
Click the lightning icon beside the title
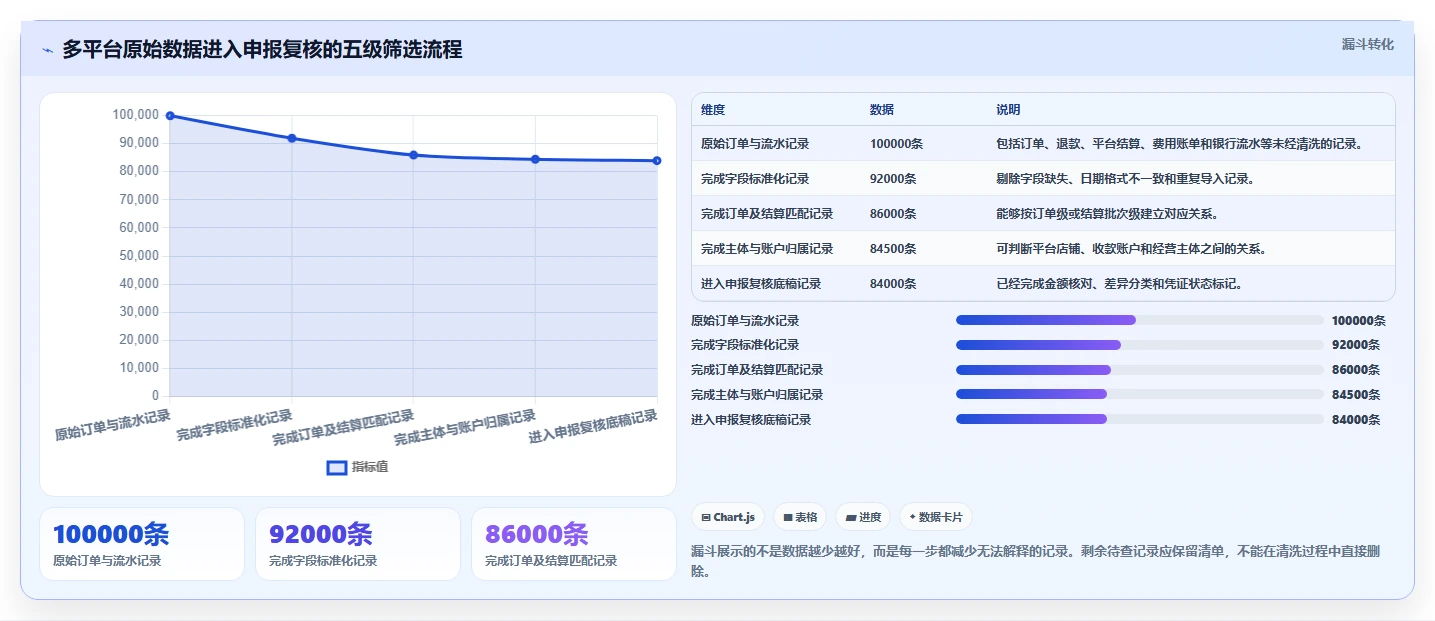[x=47, y=50]
